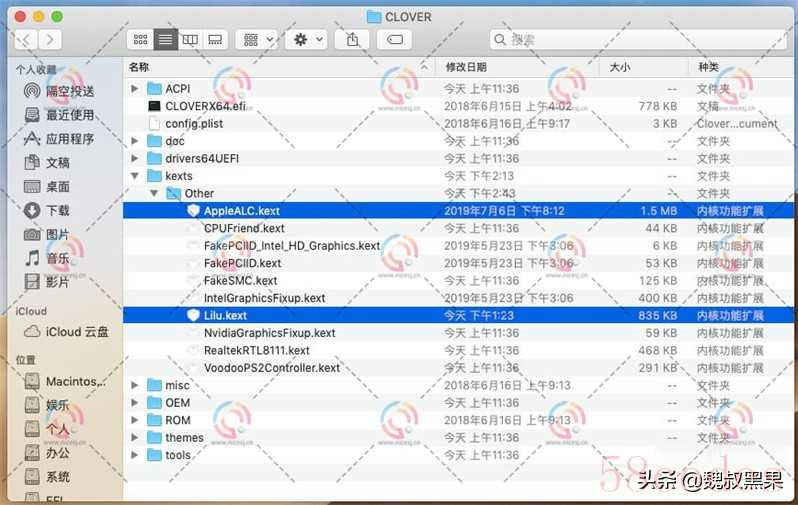Sort by 名称 column header
This screenshot has height=505, width=798.
point(279,67)
